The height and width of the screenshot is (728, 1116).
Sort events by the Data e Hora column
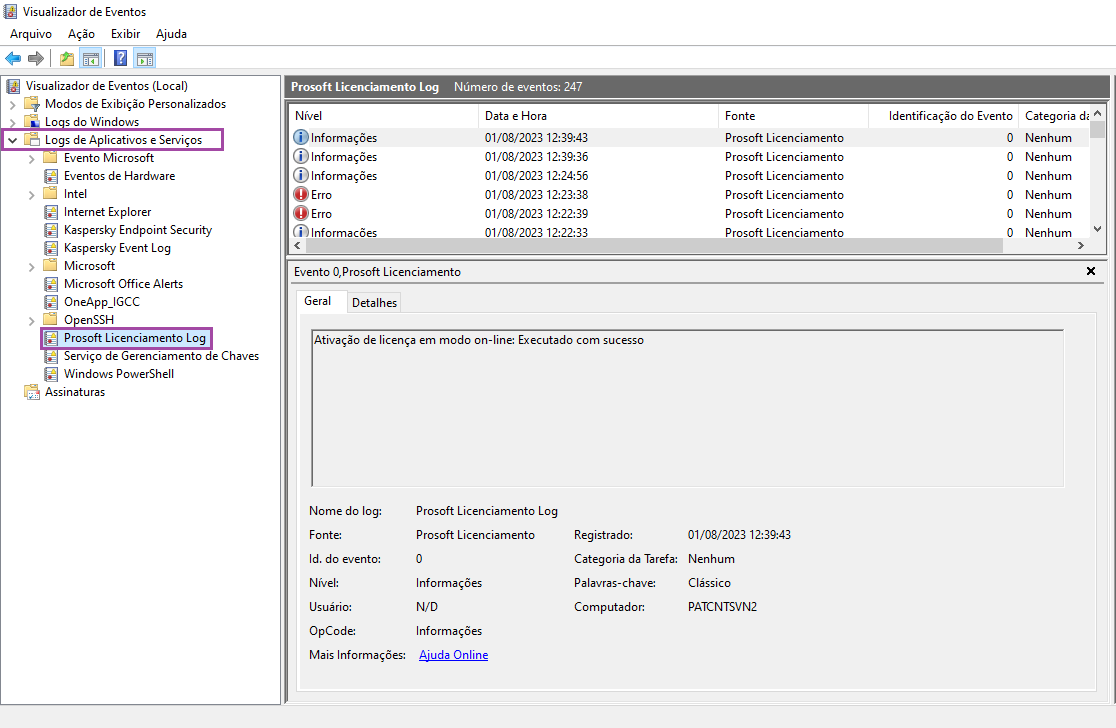[598, 116]
